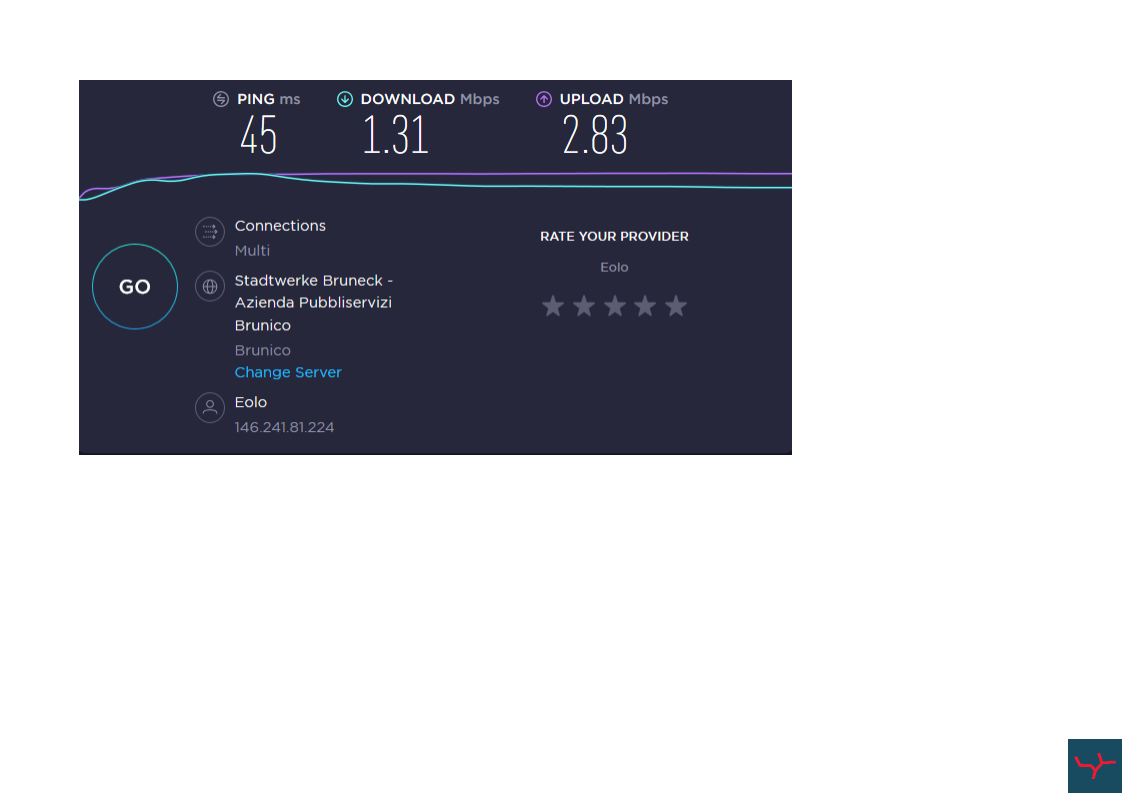Click the ping icon beside PING ms
This screenshot has height=793, width=1122.
[221, 99]
